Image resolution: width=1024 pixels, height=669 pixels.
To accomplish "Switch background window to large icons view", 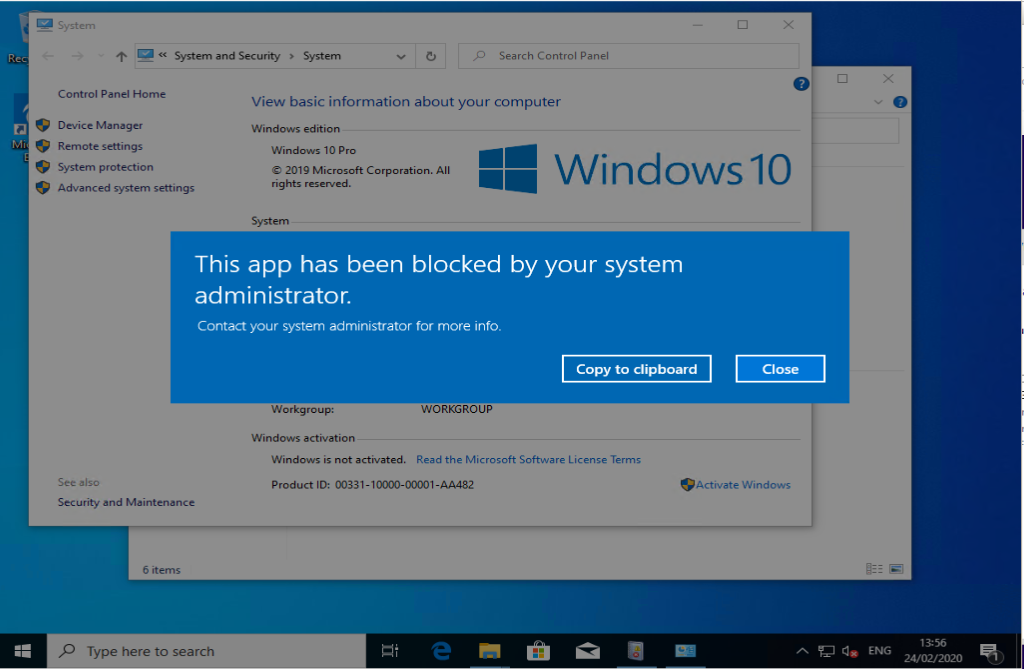I will point(897,569).
